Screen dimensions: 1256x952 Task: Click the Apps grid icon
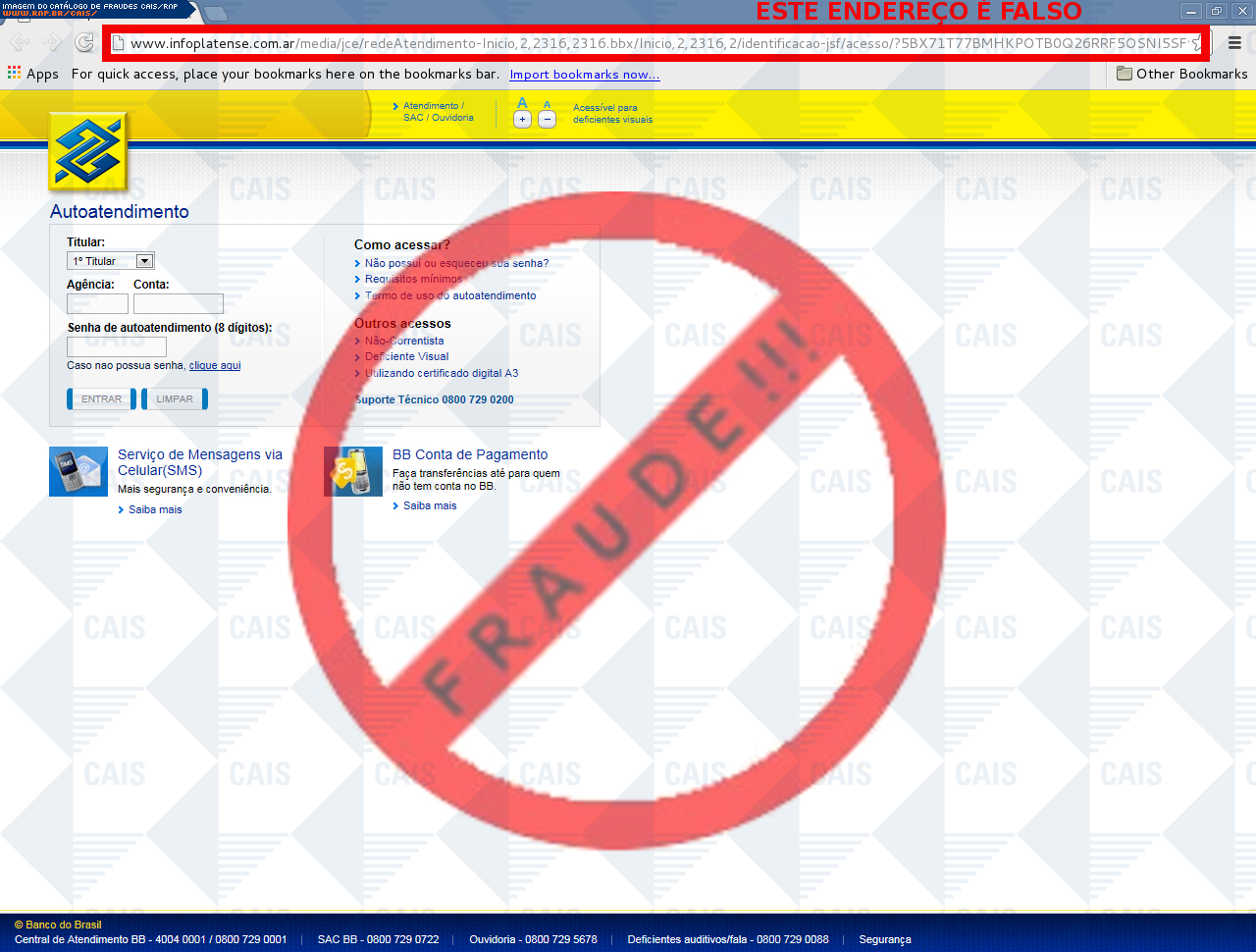(14, 74)
